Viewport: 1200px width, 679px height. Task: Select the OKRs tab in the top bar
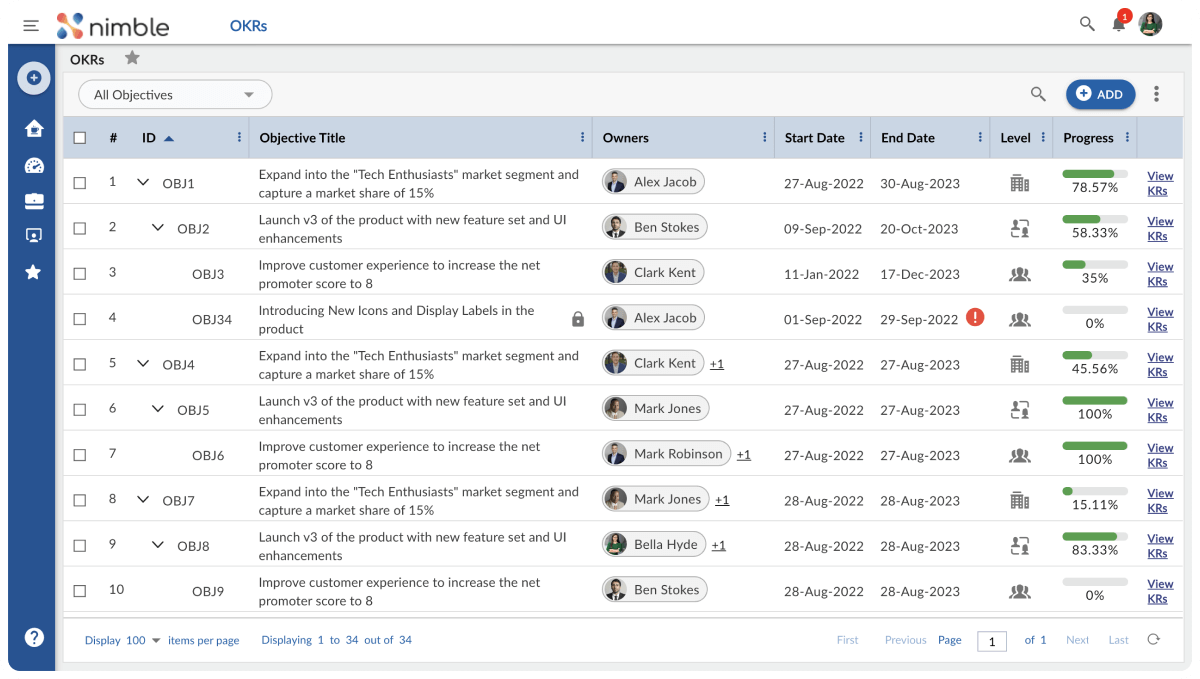pyautogui.click(x=248, y=25)
